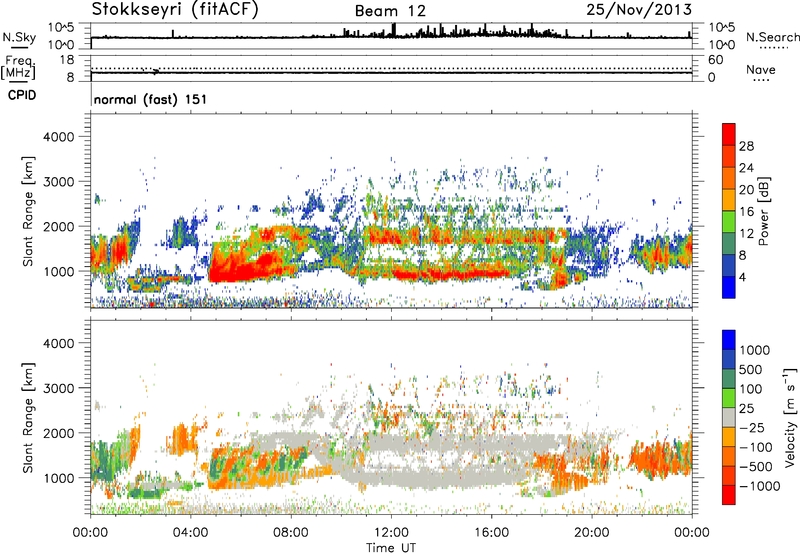Click the '4' tick on the power colorbar
The image size is (800, 554).
(x=742, y=277)
